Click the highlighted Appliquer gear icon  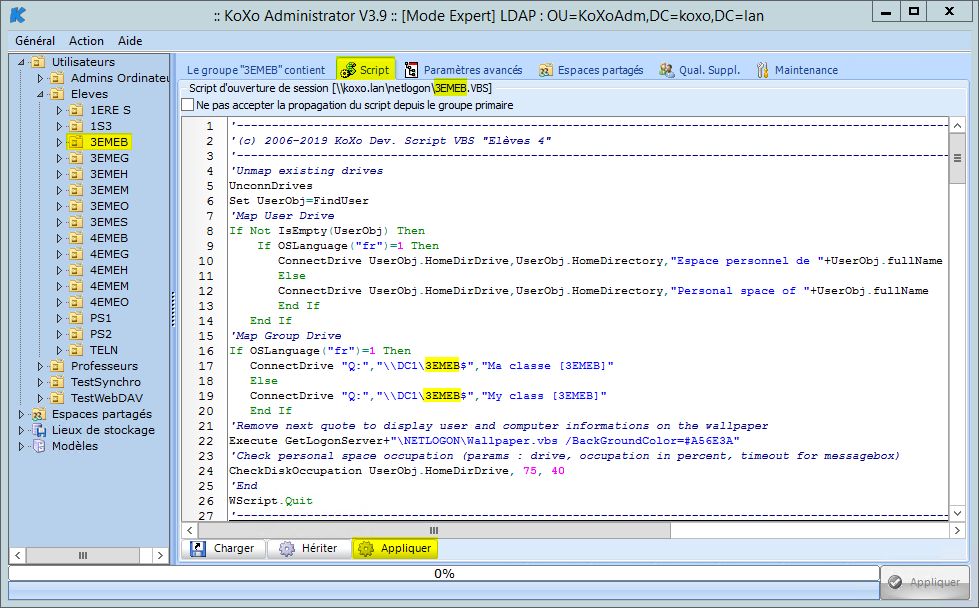(x=366, y=549)
